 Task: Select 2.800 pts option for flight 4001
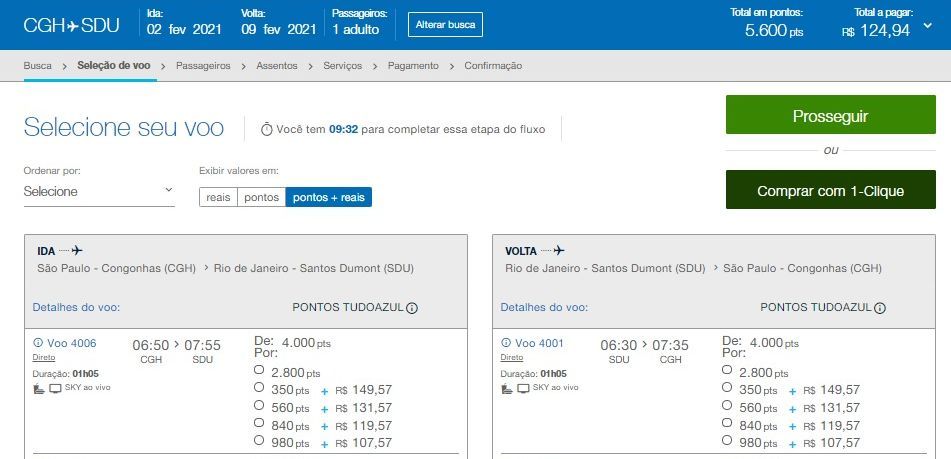pyautogui.click(x=727, y=369)
